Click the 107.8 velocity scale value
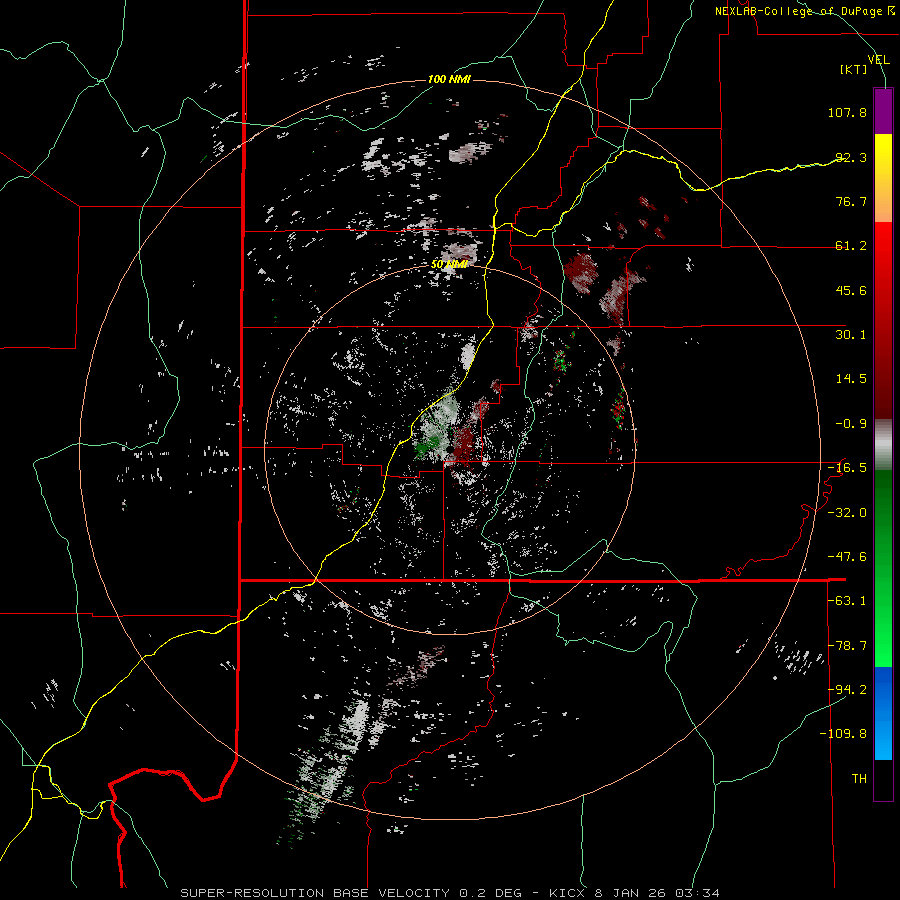Image resolution: width=900 pixels, height=900 pixels. click(847, 112)
